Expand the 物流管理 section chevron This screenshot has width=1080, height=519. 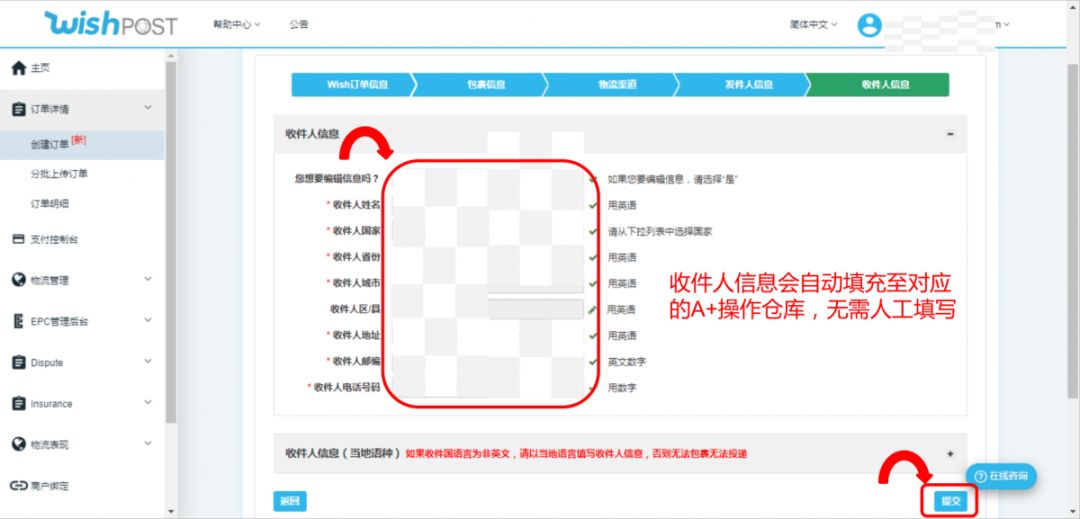coord(147,279)
